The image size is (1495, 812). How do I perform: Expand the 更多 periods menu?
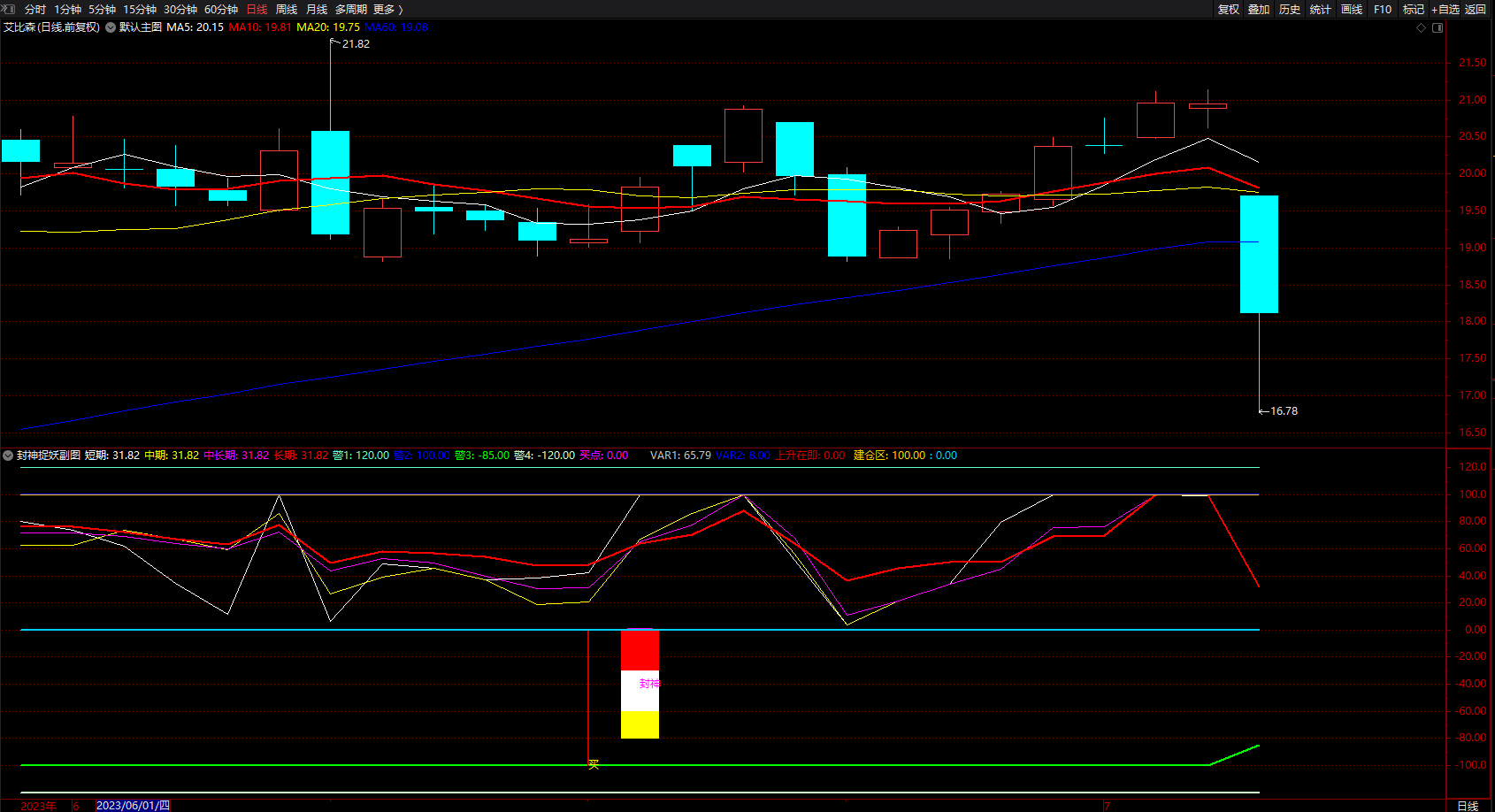(387, 9)
